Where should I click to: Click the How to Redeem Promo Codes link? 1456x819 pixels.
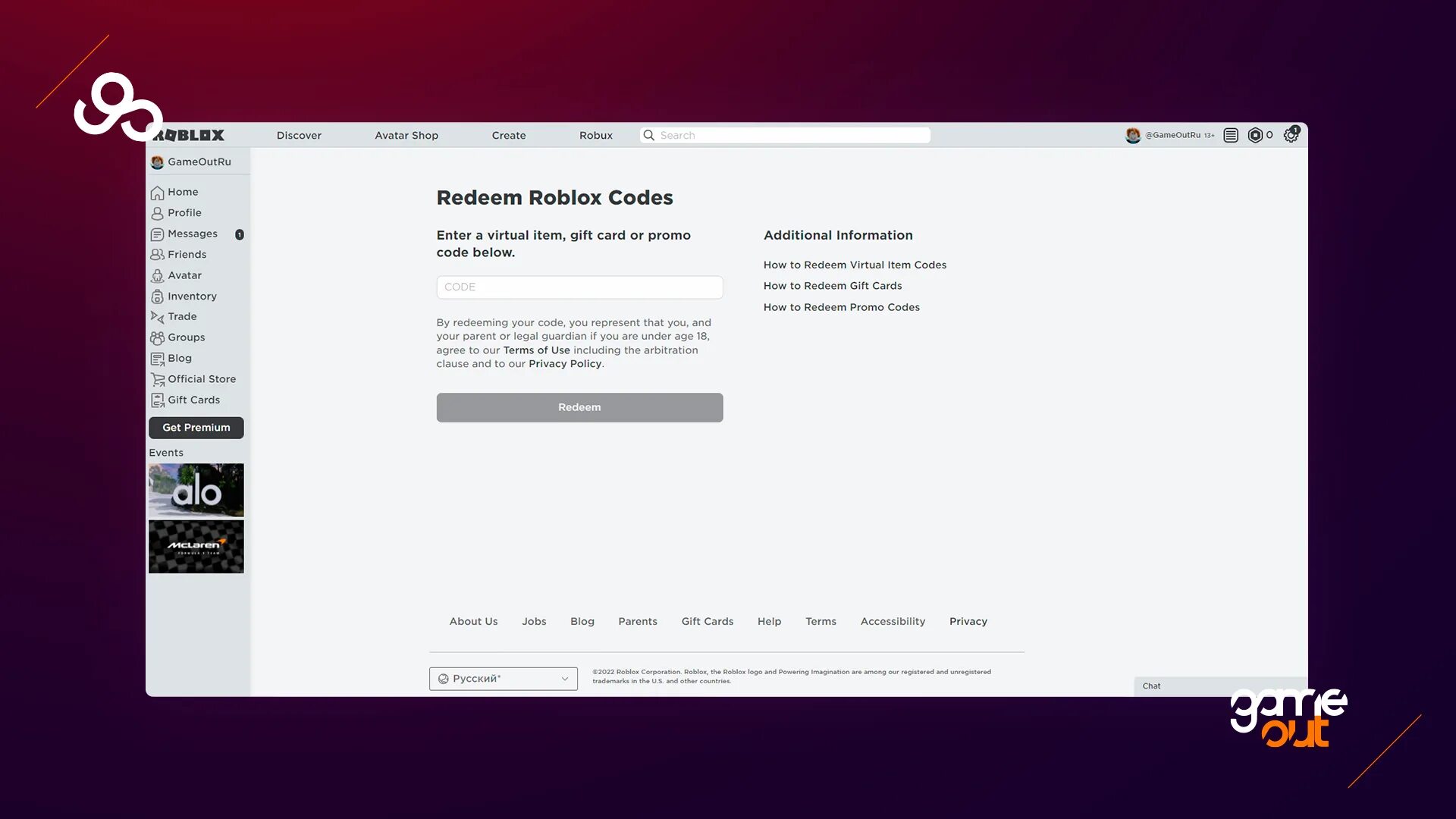841,307
